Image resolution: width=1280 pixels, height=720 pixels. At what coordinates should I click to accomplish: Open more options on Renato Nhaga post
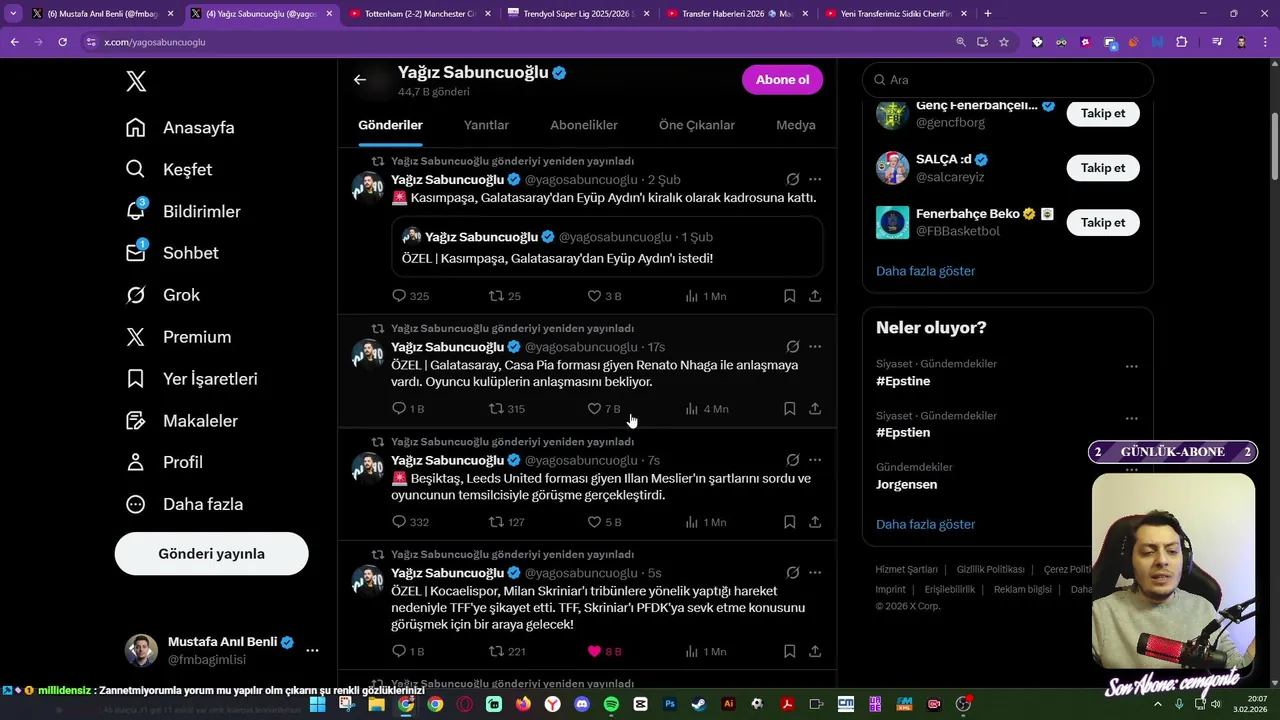(x=815, y=347)
